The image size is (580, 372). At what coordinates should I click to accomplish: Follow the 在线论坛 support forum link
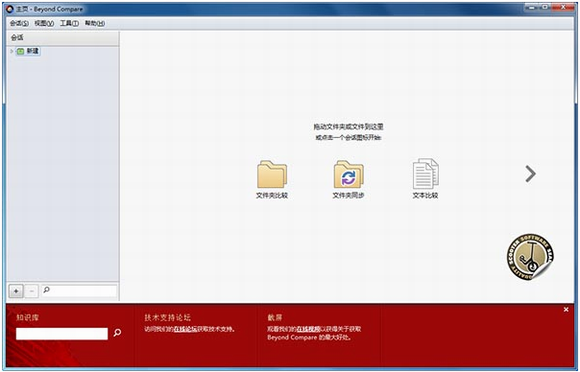click(185, 329)
